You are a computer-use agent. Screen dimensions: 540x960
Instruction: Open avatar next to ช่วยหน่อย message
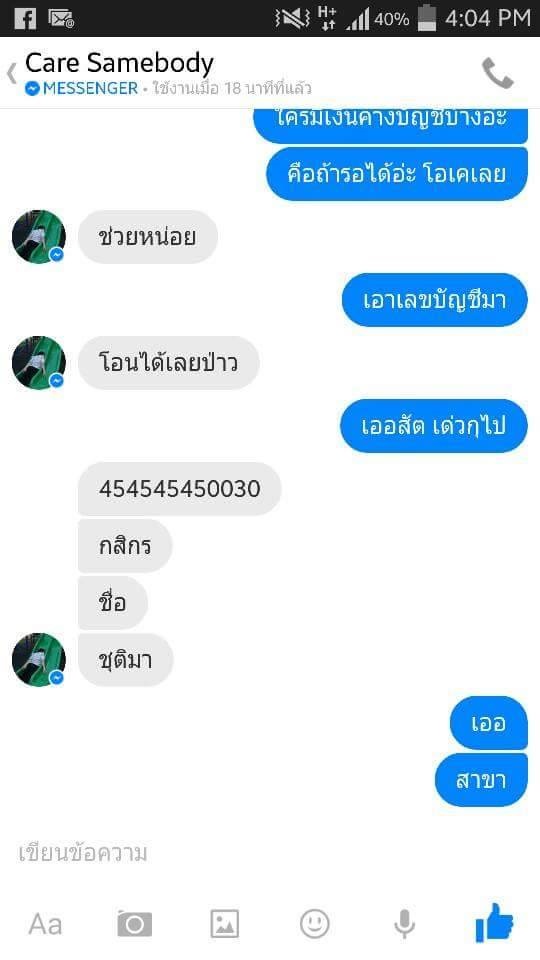pos(39,237)
